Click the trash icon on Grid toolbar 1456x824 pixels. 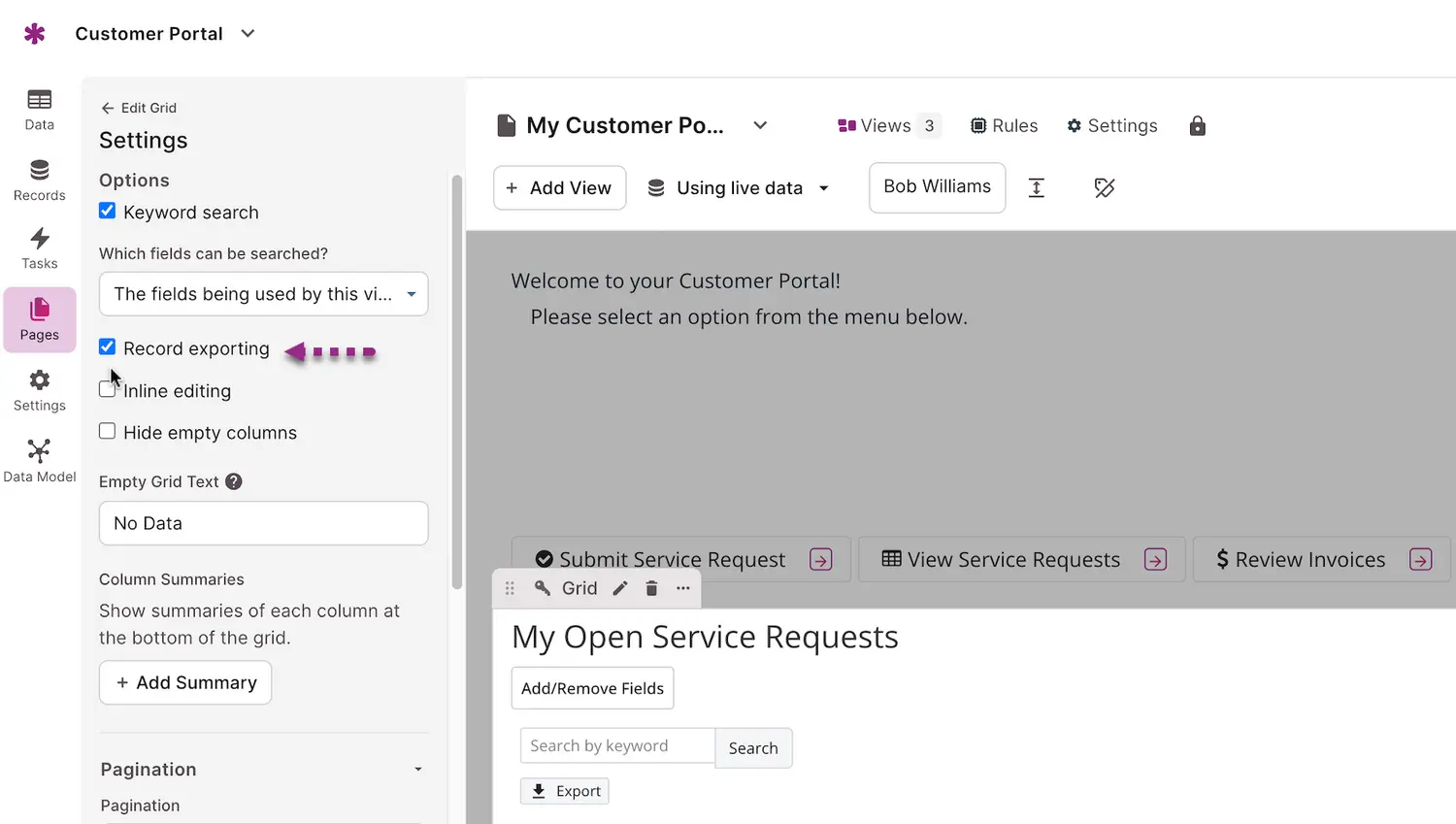point(651,588)
